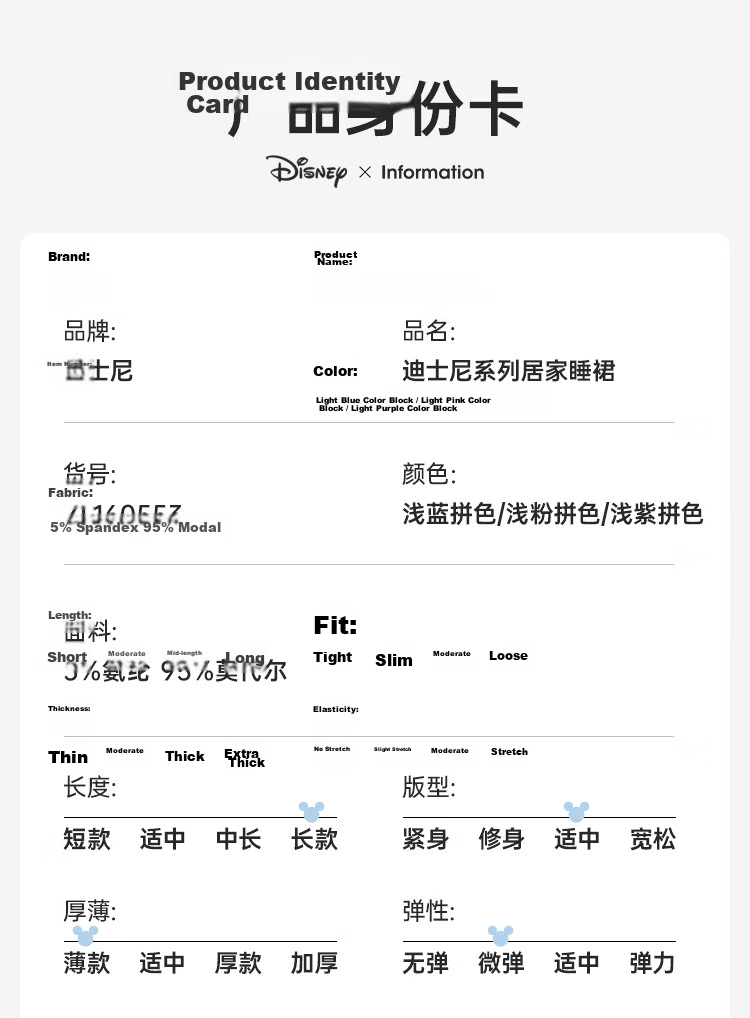Select the product name 迪士尼系列居家睡裙
Viewport: 750px width, 1018px height.
508,371
